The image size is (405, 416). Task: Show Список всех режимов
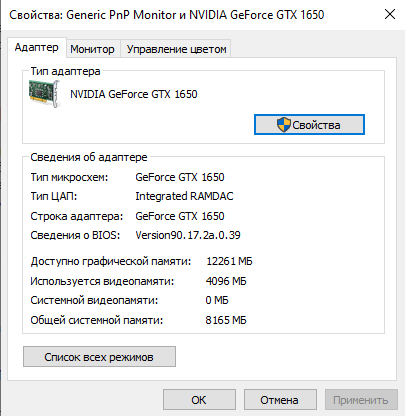click(99, 357)
